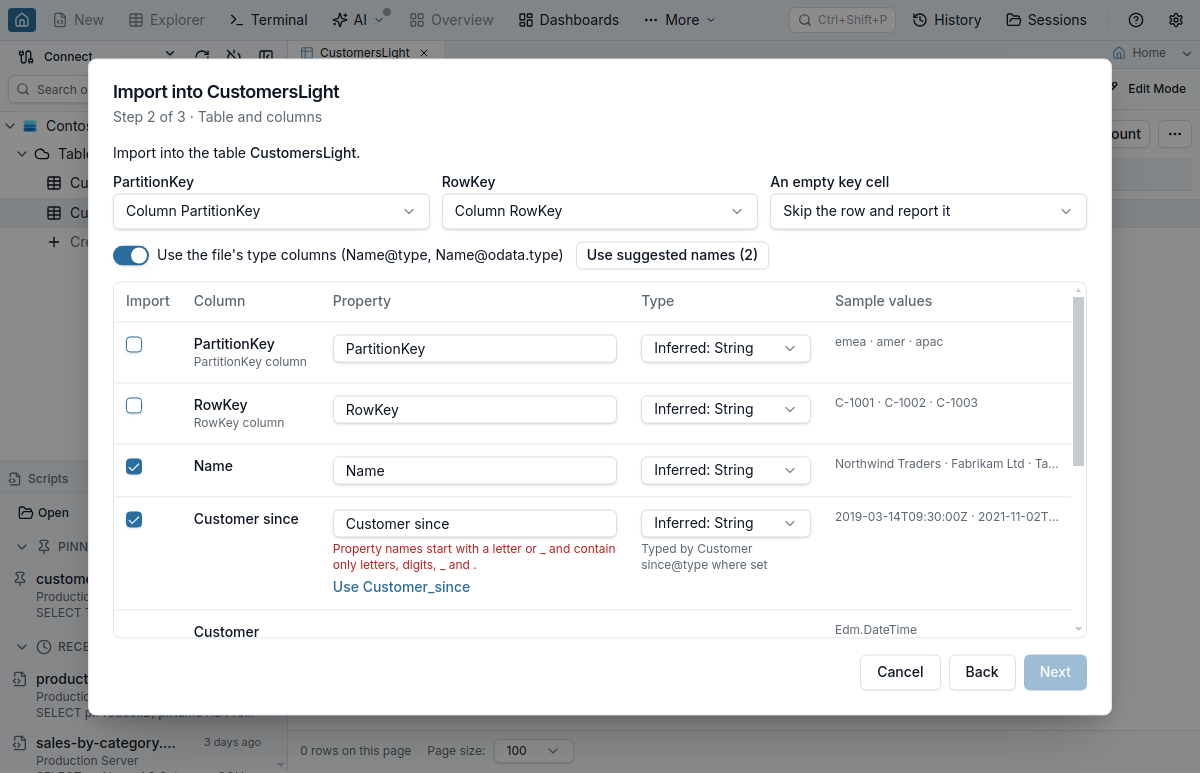Switch to the CustomersLight tab
This screenshot has width=1200, height=773.
click(364, 53)
